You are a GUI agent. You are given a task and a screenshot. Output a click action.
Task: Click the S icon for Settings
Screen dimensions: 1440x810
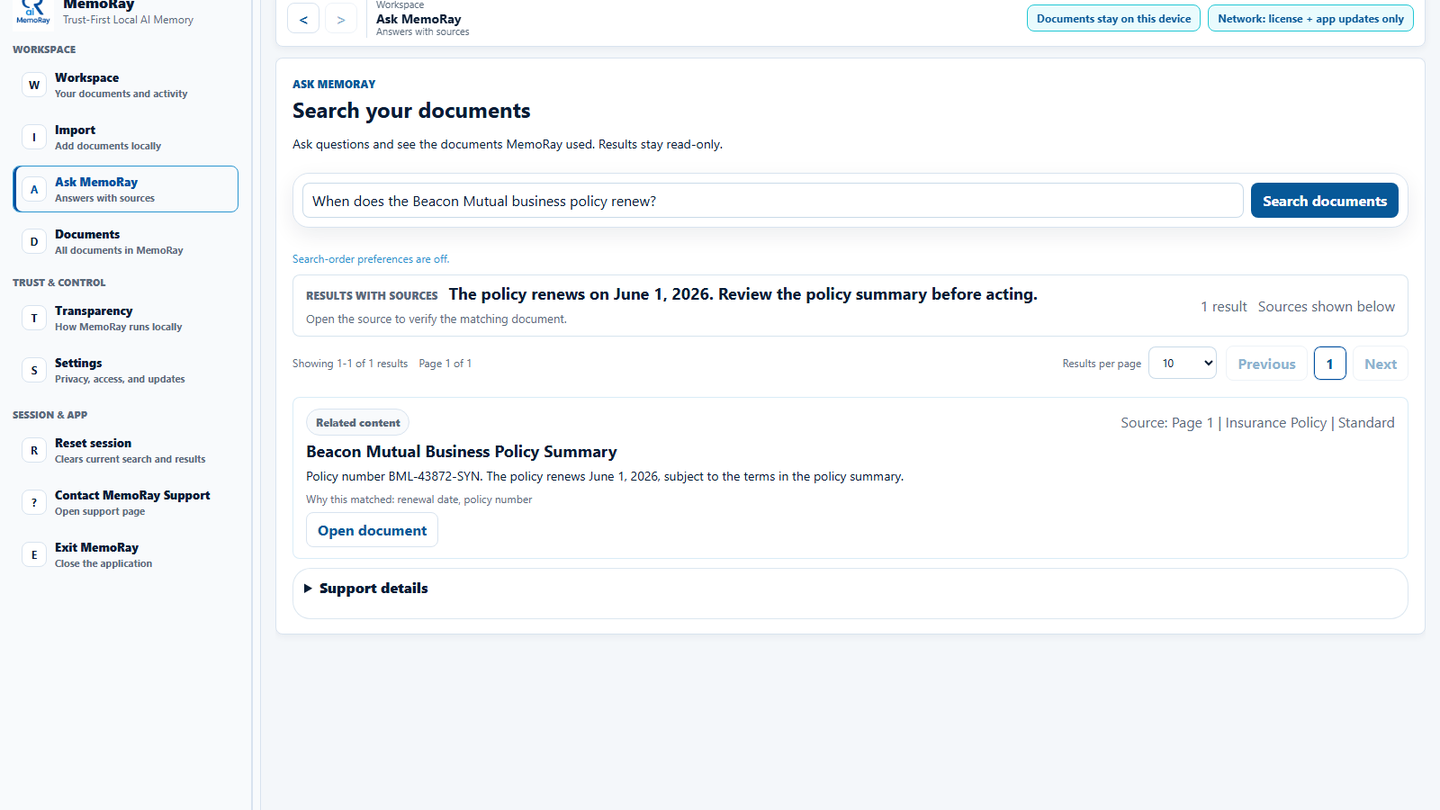pos(34,370)
